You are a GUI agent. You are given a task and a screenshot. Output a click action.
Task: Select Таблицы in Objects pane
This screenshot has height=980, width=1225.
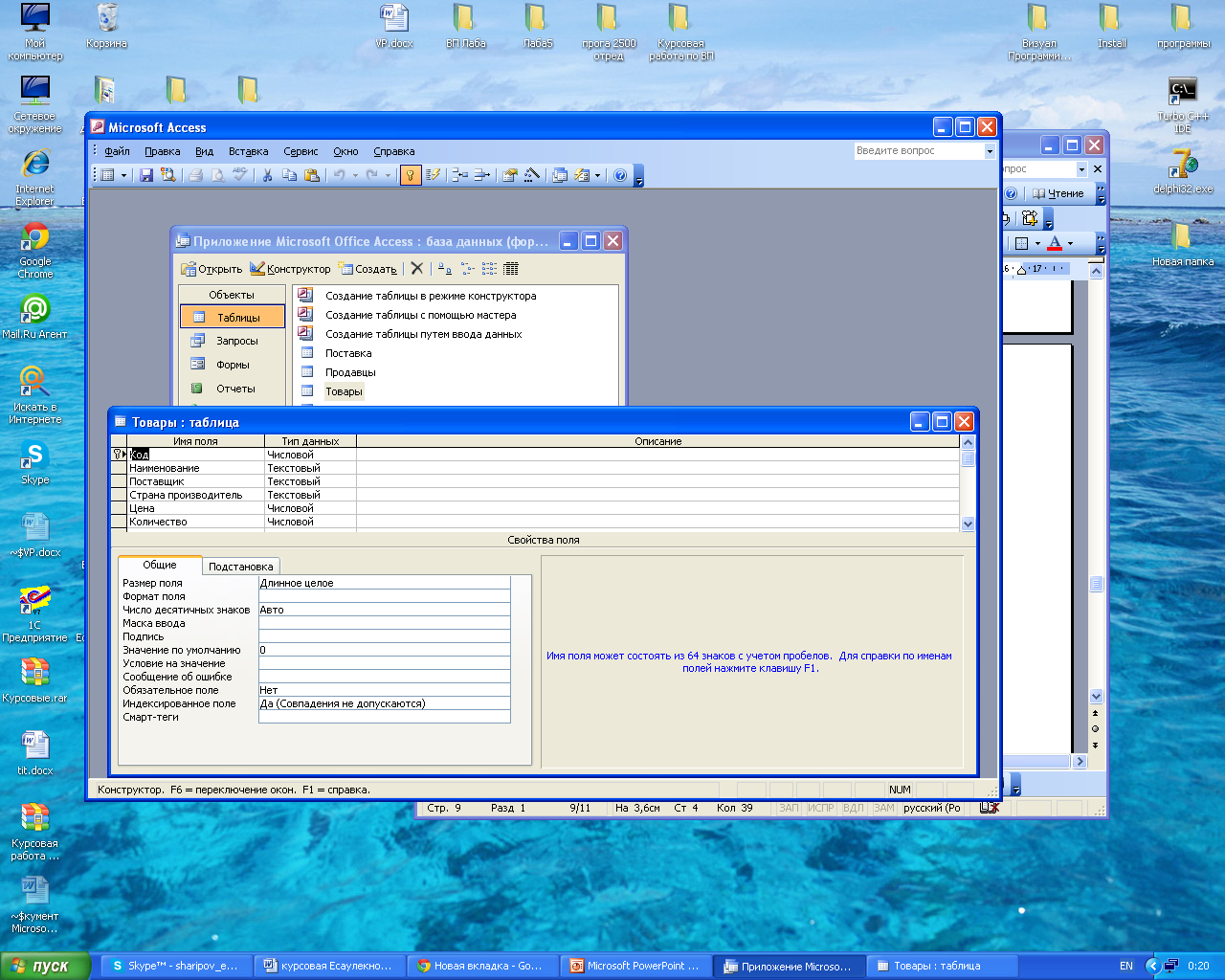233,317
